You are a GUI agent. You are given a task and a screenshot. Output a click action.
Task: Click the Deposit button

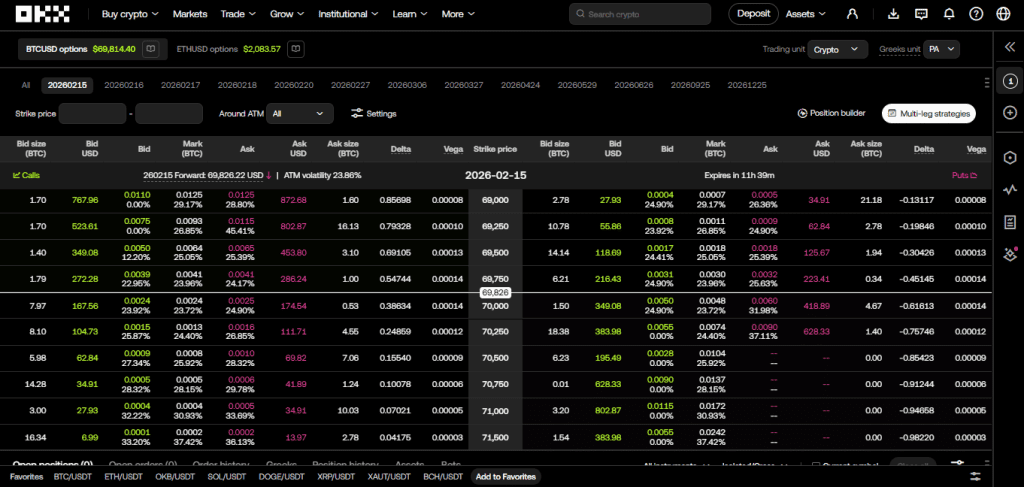[754, 14]
